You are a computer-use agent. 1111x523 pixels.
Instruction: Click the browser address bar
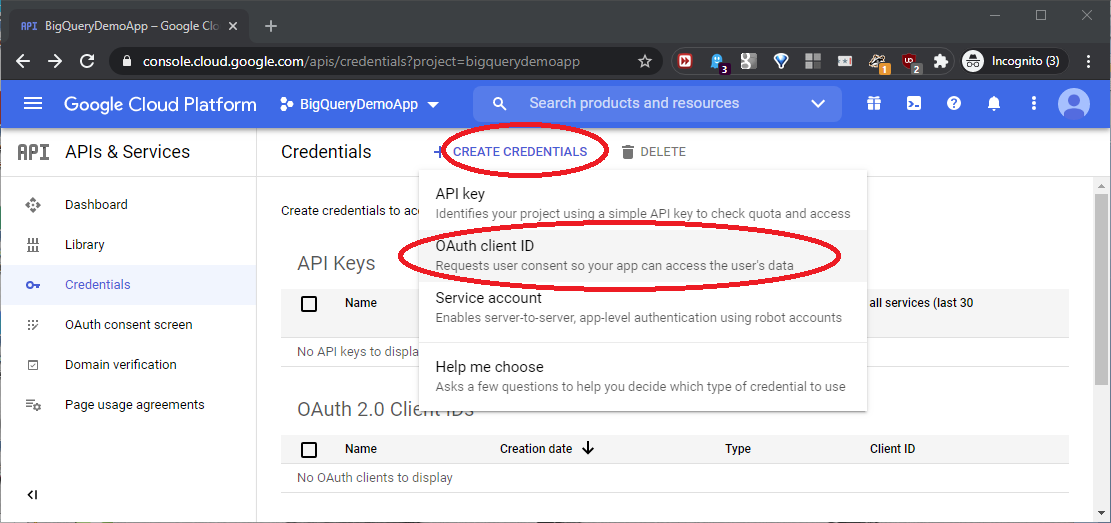[386, 62]
